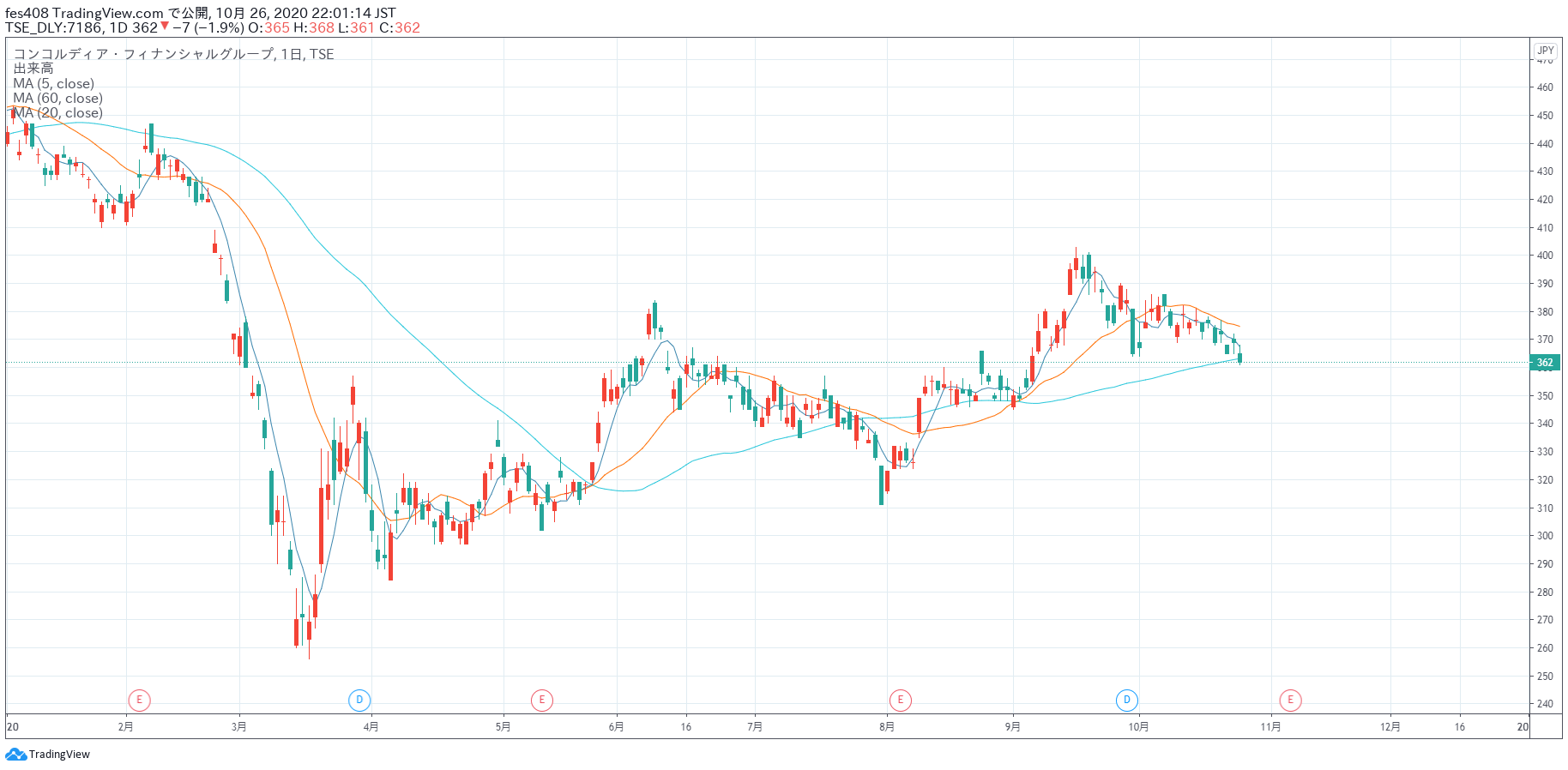Click the TradingView cloud logo icon
The width and height of the screenshot is (1568, 770).
click(15, 755)
